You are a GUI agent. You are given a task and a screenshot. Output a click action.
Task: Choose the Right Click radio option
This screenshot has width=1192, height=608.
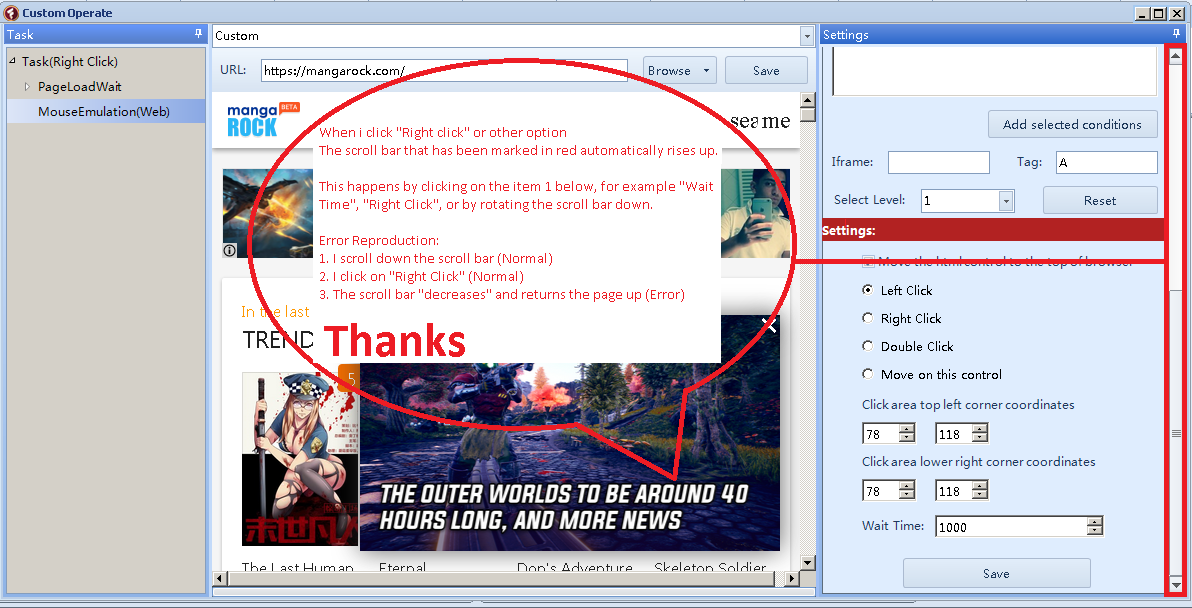click(867, 318)
